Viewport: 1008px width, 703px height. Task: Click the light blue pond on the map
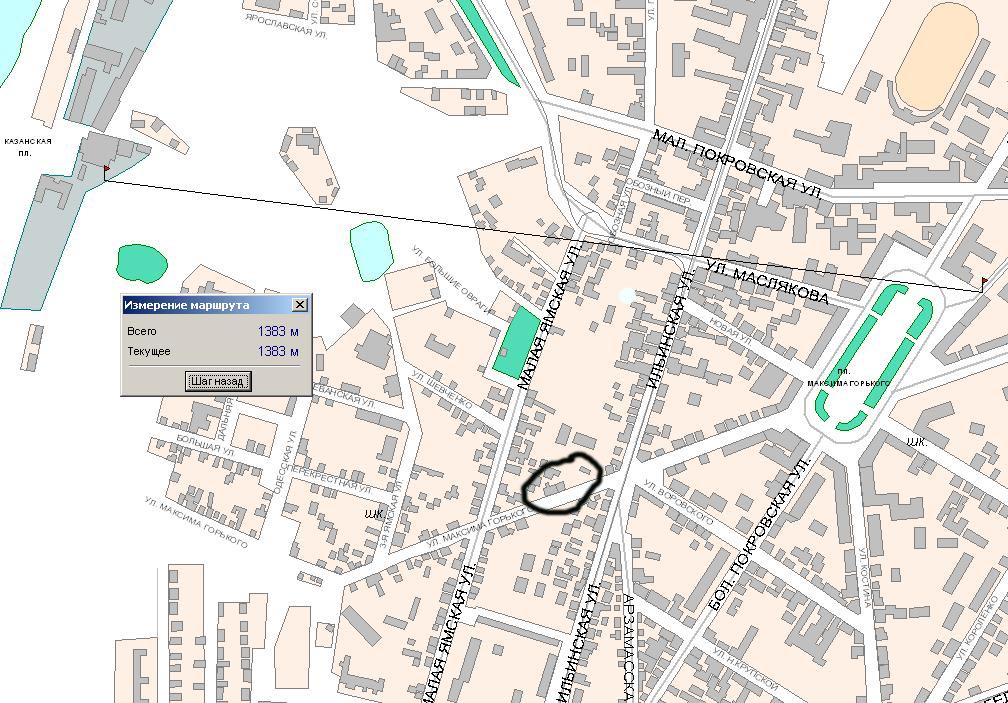(x=369, y=249)
